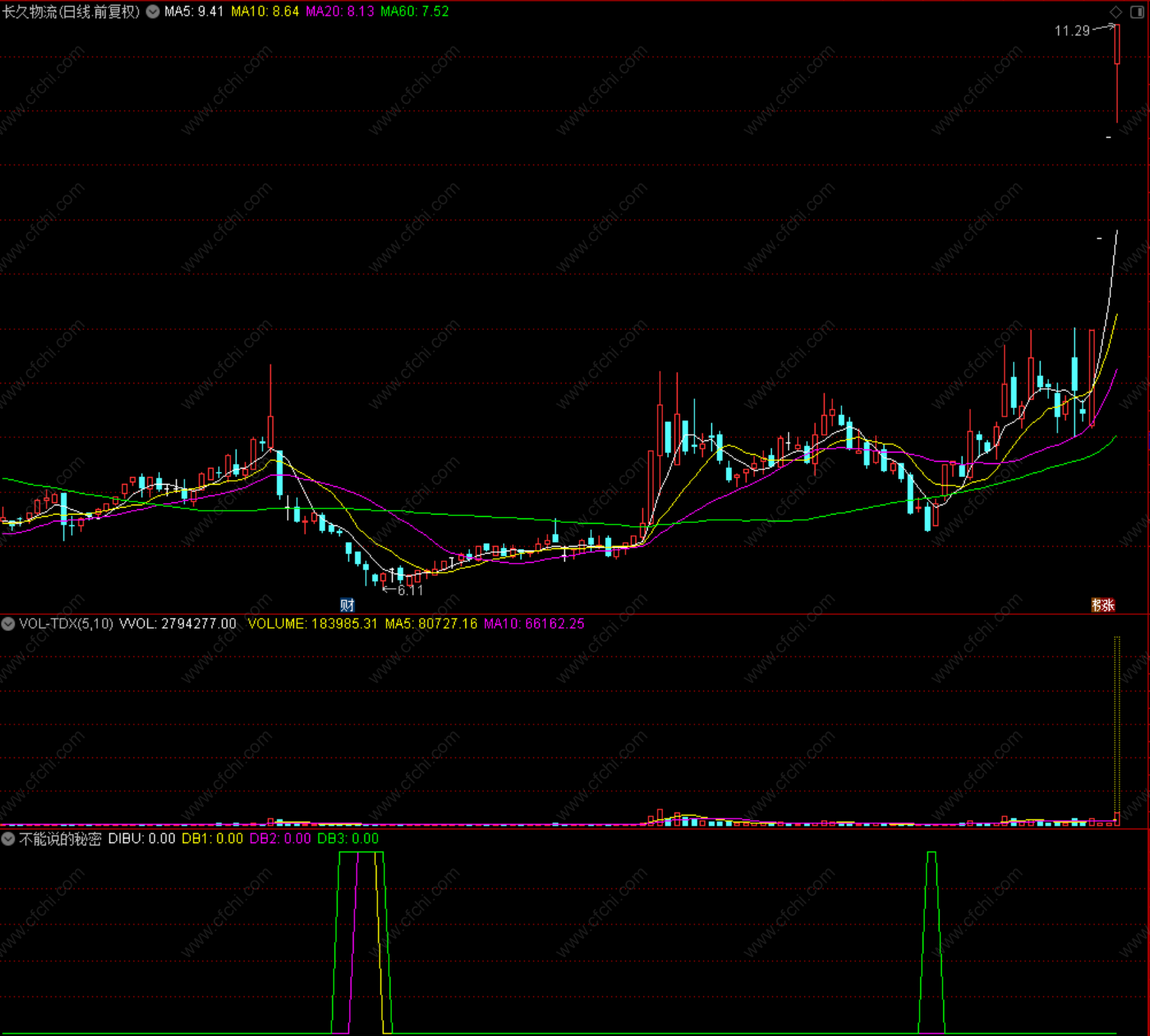Click the diamond icon at chart top-right

(1116, 11)
